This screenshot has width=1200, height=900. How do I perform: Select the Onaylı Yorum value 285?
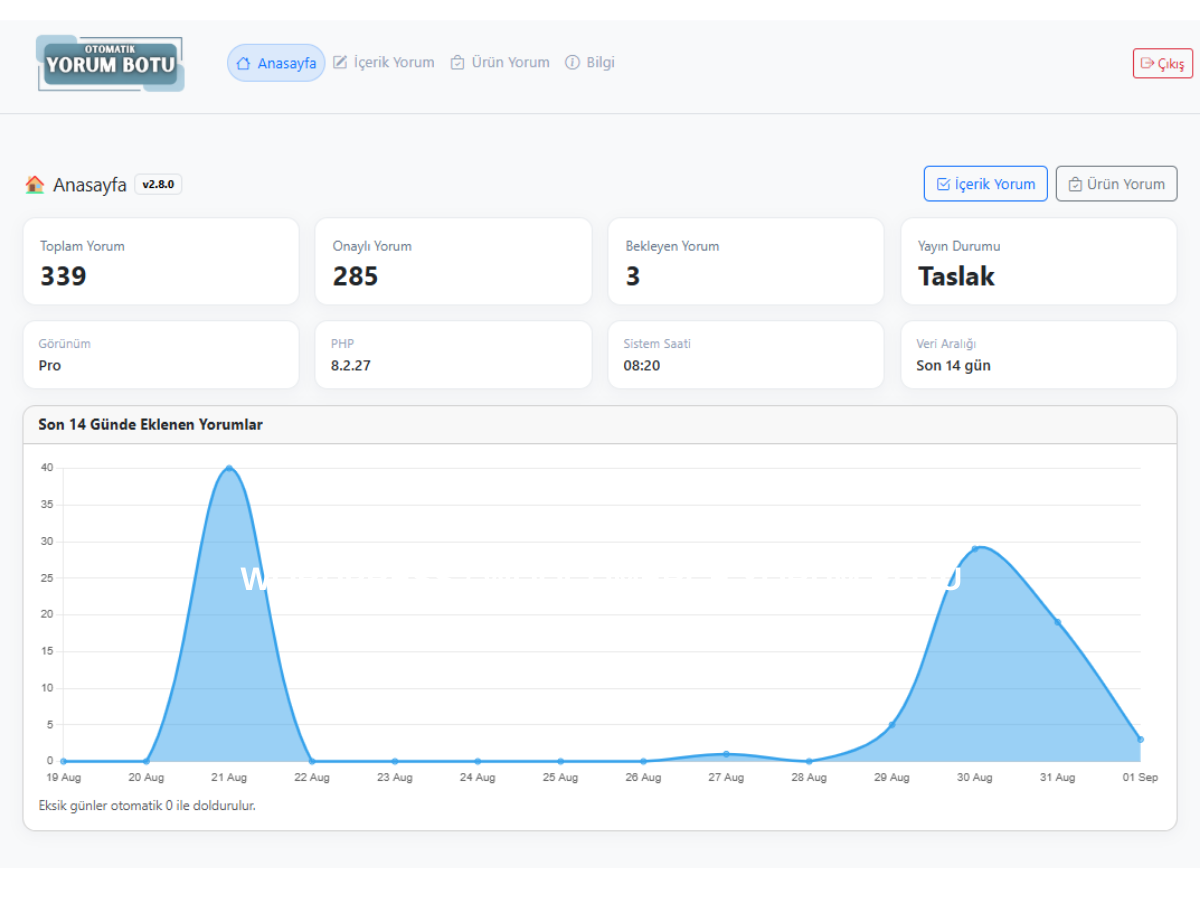(355, 276)
